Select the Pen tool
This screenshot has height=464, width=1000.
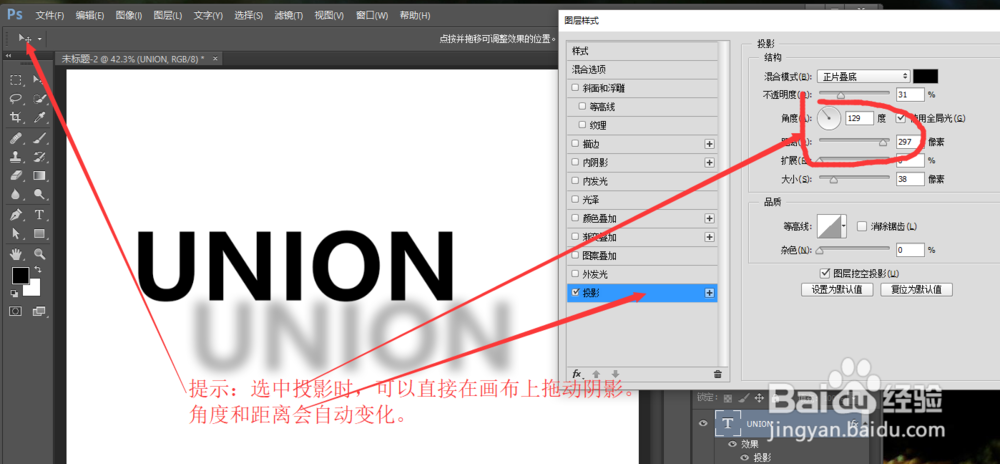tap(16, 215)
